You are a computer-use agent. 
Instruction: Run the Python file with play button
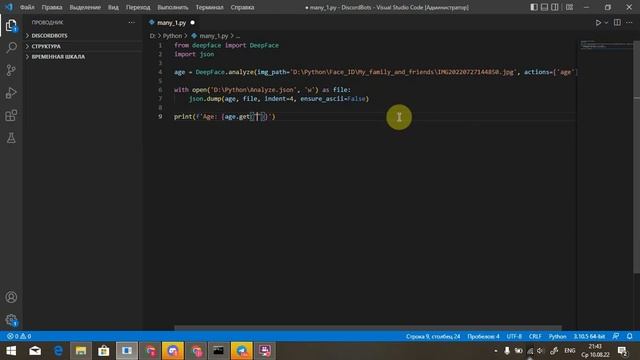tap(598, 23)
